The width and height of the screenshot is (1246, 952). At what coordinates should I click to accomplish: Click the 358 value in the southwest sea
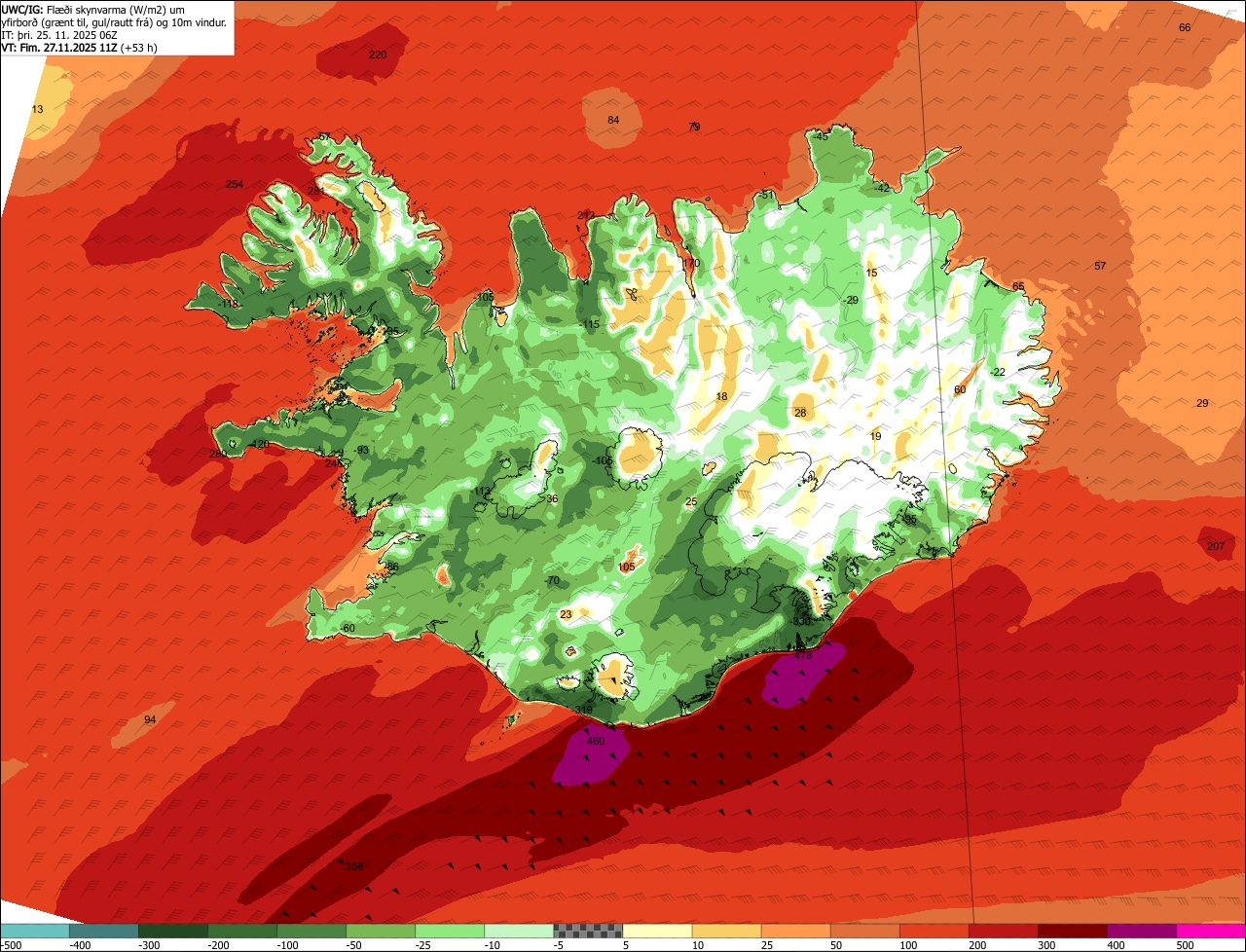point(354,866)
